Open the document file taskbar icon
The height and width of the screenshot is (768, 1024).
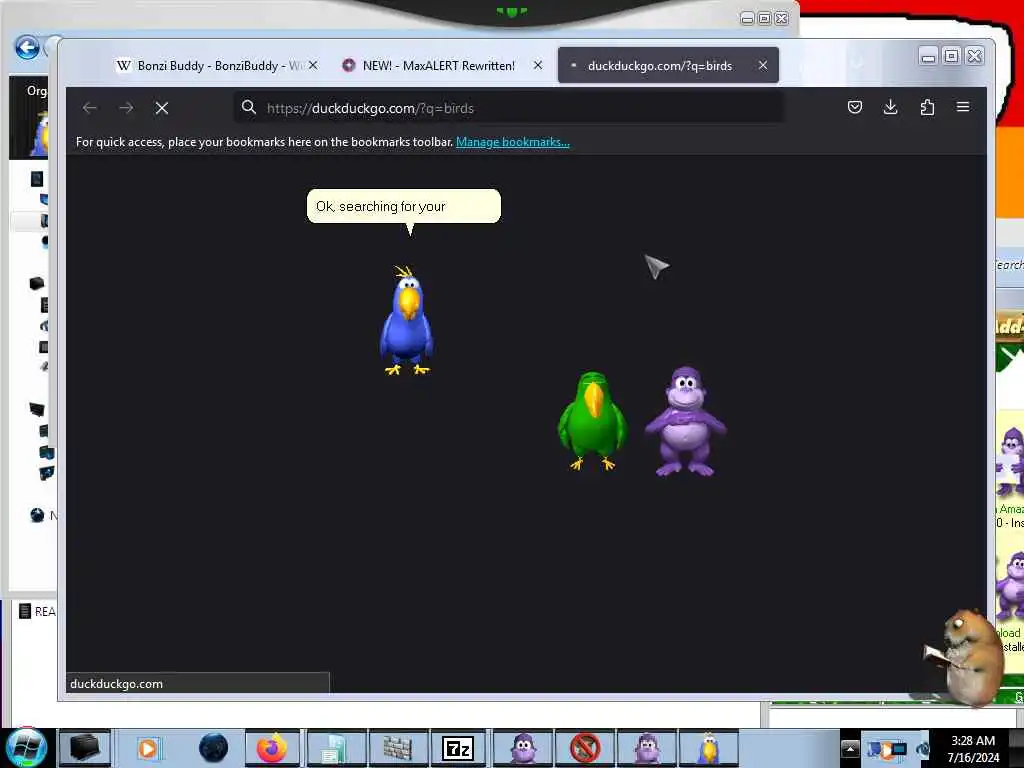point(334,748)
